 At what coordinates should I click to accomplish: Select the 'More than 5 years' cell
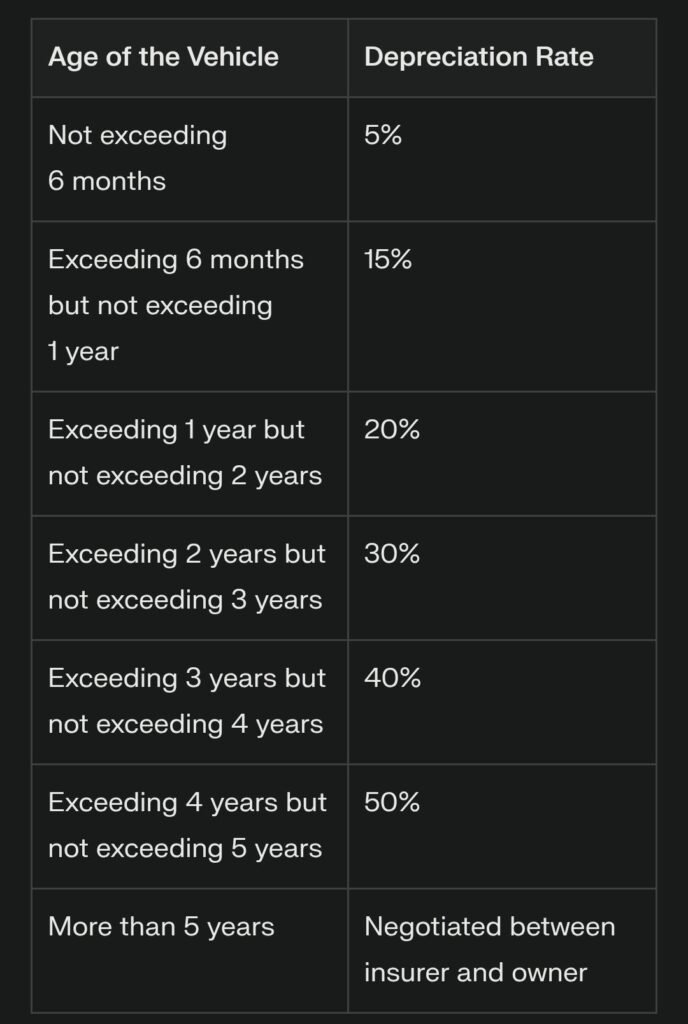(161, 927)
